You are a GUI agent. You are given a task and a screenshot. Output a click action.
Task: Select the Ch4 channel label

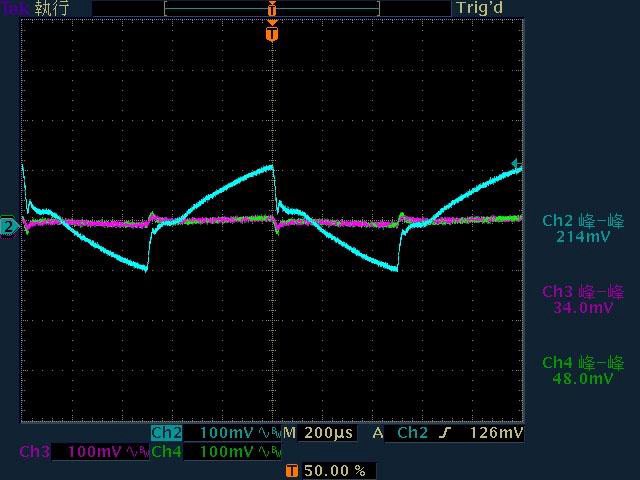coord(166,452)
